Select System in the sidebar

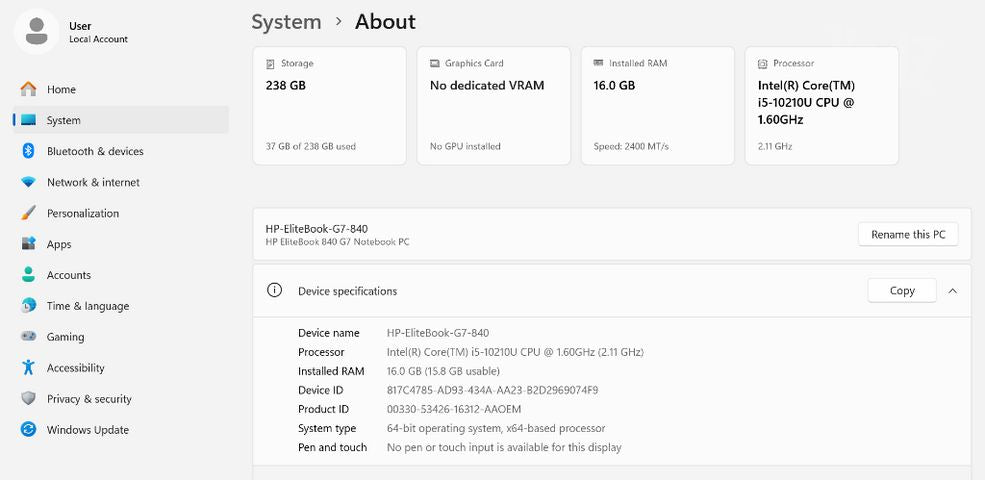pos(121,120)
